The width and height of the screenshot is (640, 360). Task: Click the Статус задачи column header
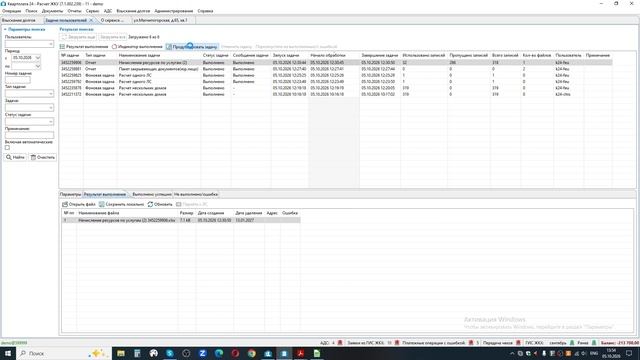216,55
